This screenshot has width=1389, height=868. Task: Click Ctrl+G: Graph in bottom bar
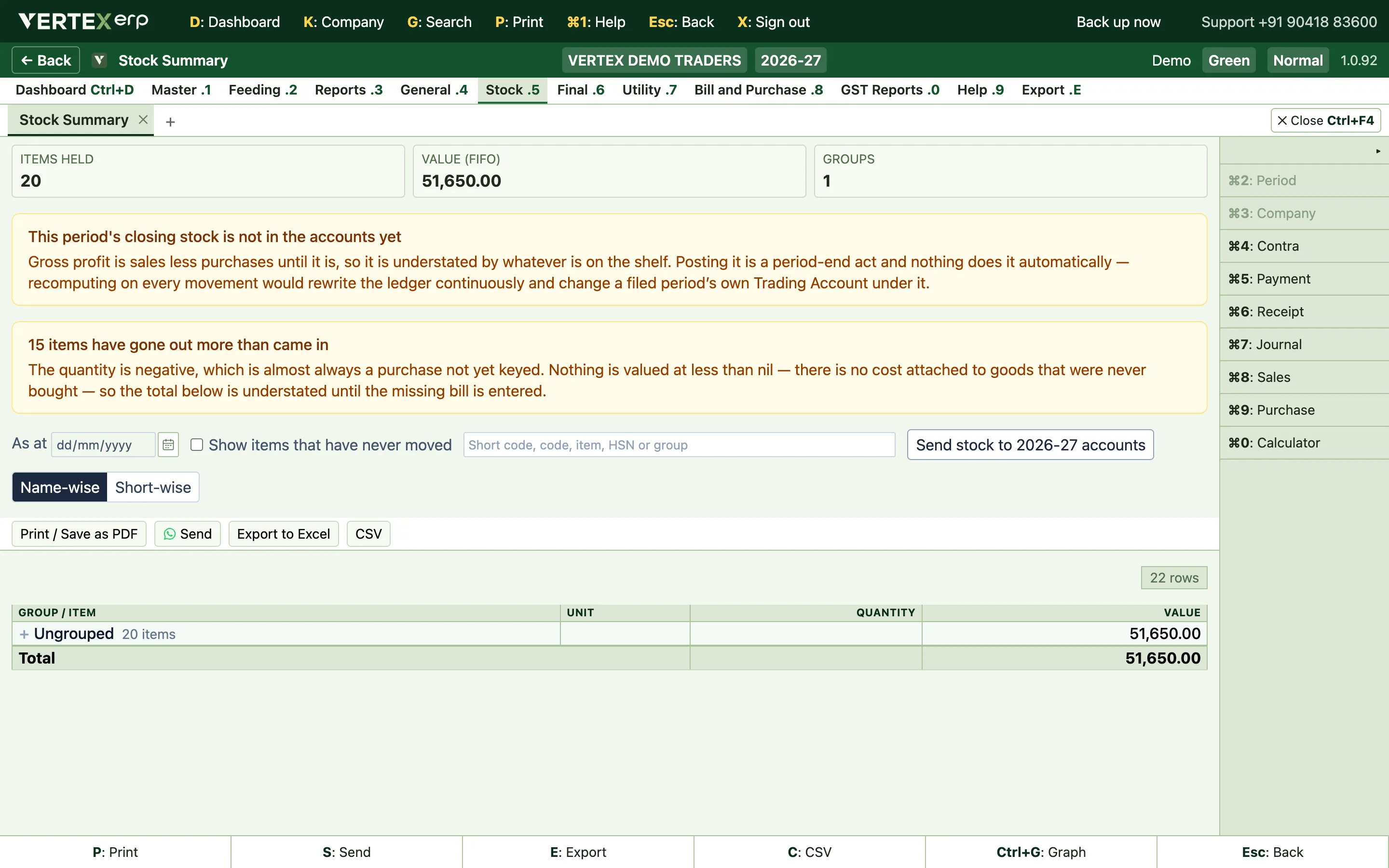click(x=1041, y=852)
